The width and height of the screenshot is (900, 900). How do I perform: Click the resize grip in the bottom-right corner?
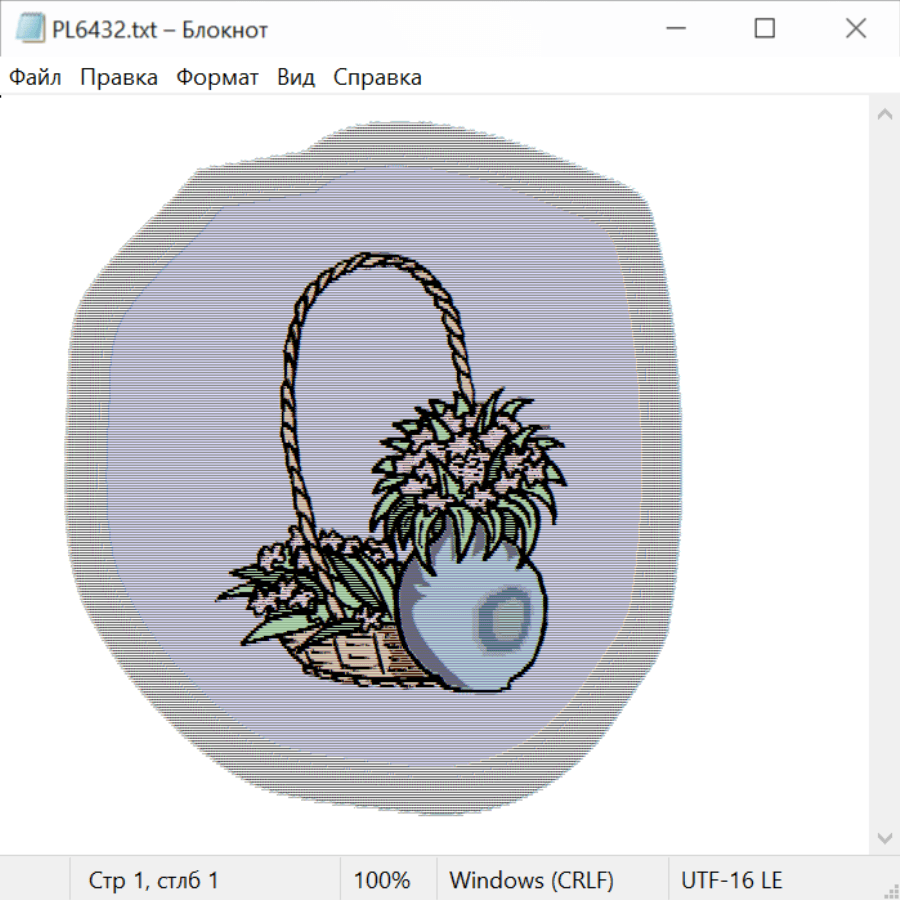pyautogui.click(x=890, y=890)
